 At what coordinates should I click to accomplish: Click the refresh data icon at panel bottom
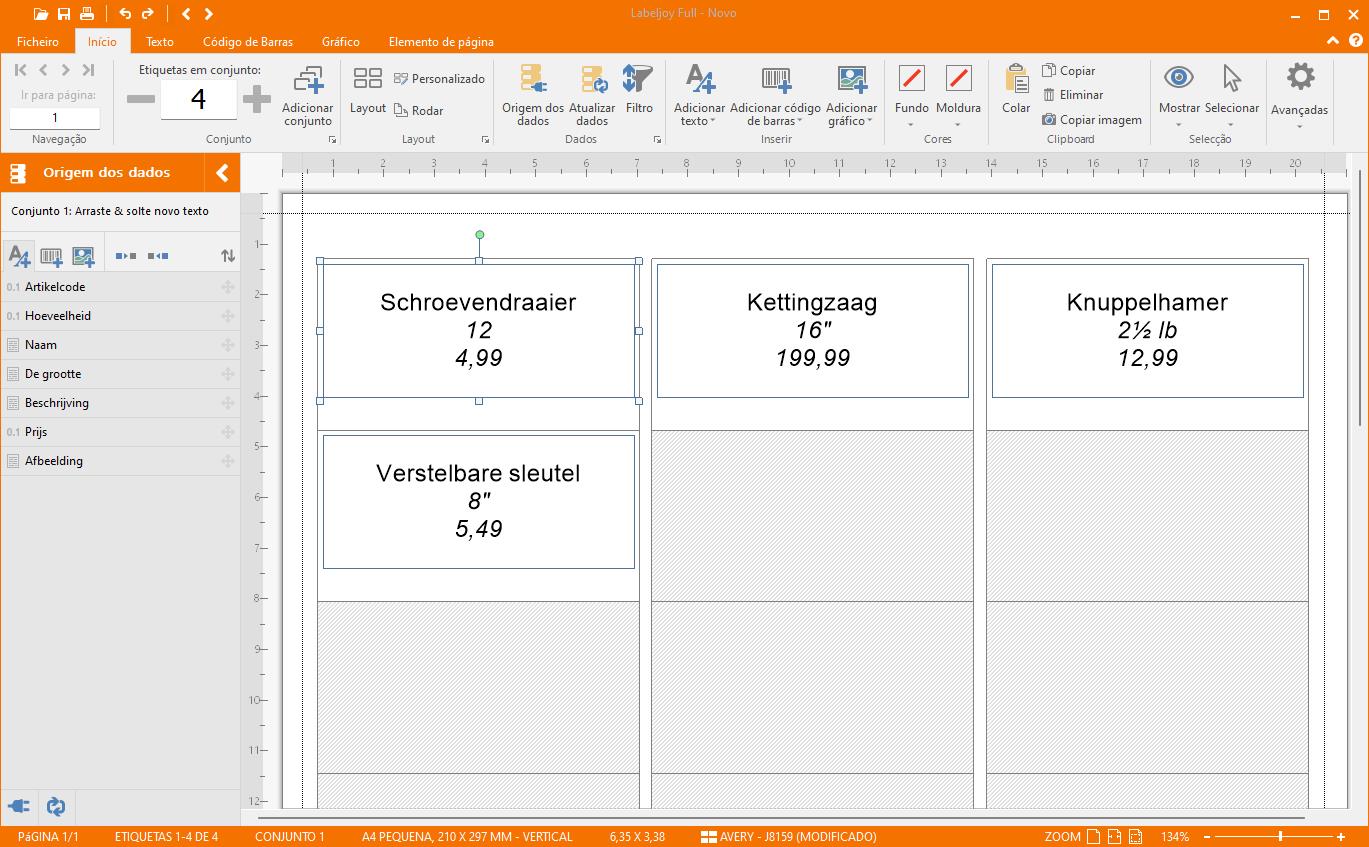(56, 807)
